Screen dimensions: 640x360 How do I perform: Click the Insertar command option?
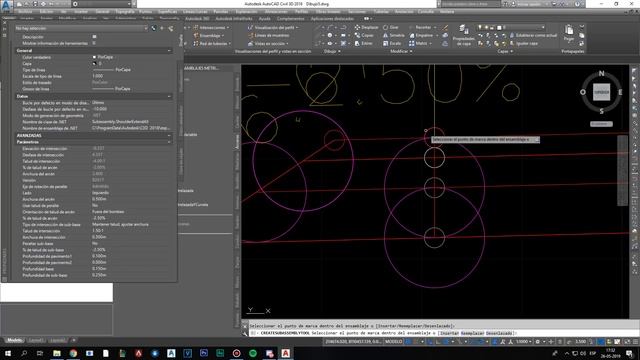tap(449, 333)
